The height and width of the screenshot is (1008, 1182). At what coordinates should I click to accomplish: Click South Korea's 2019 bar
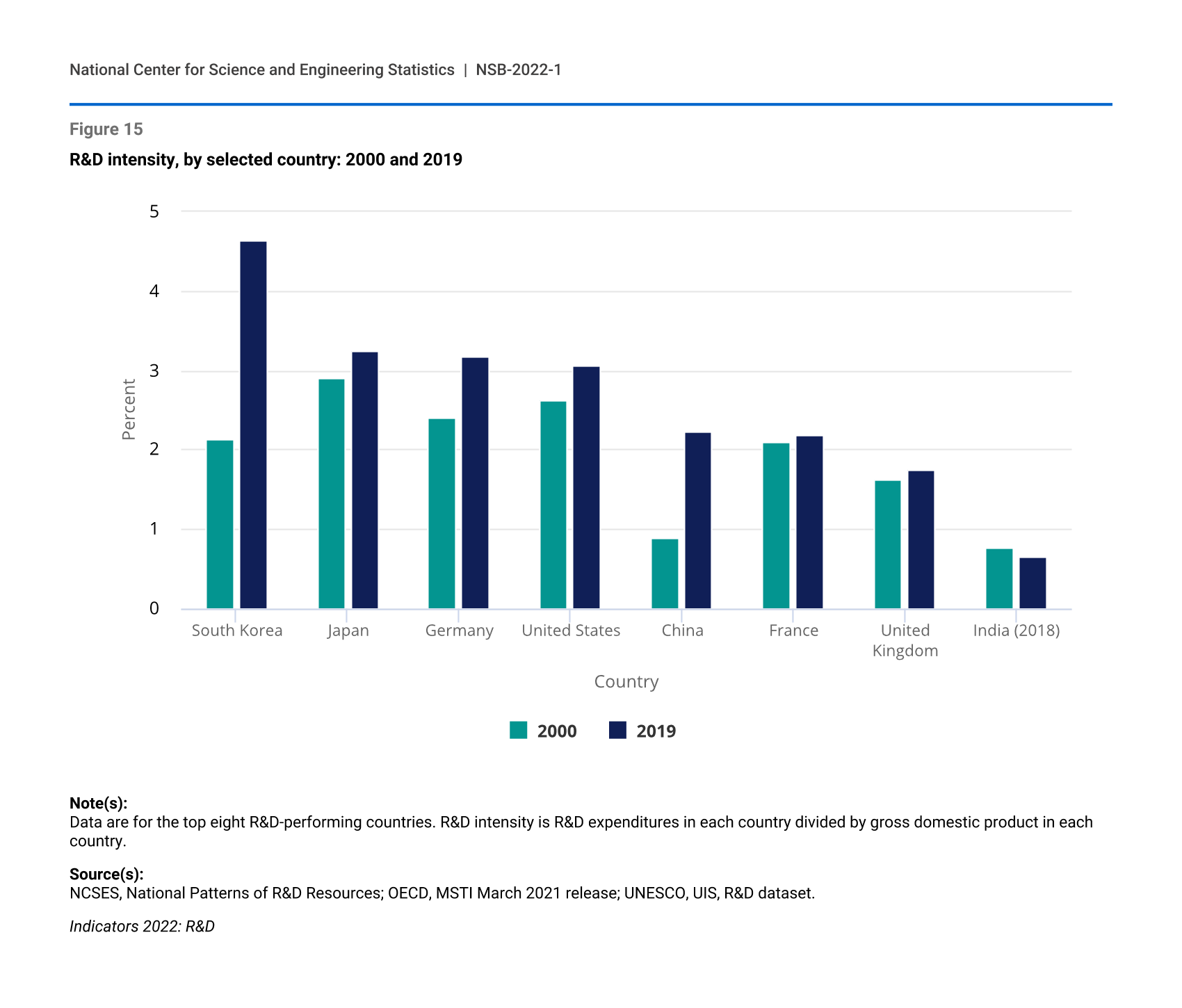tap(253, 425)
